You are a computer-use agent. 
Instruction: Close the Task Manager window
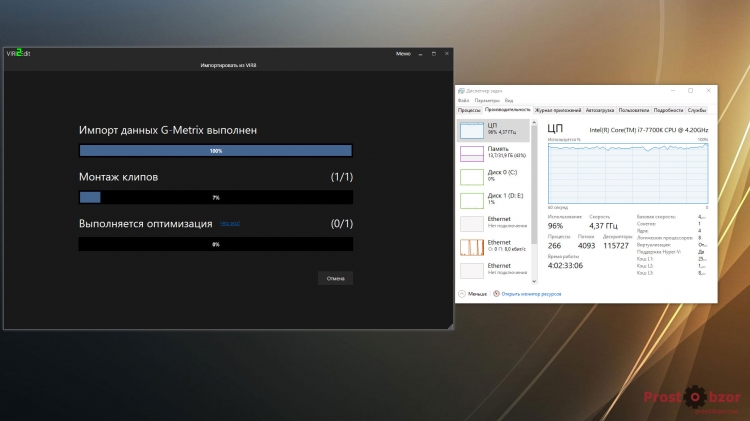tap(708, 90)
